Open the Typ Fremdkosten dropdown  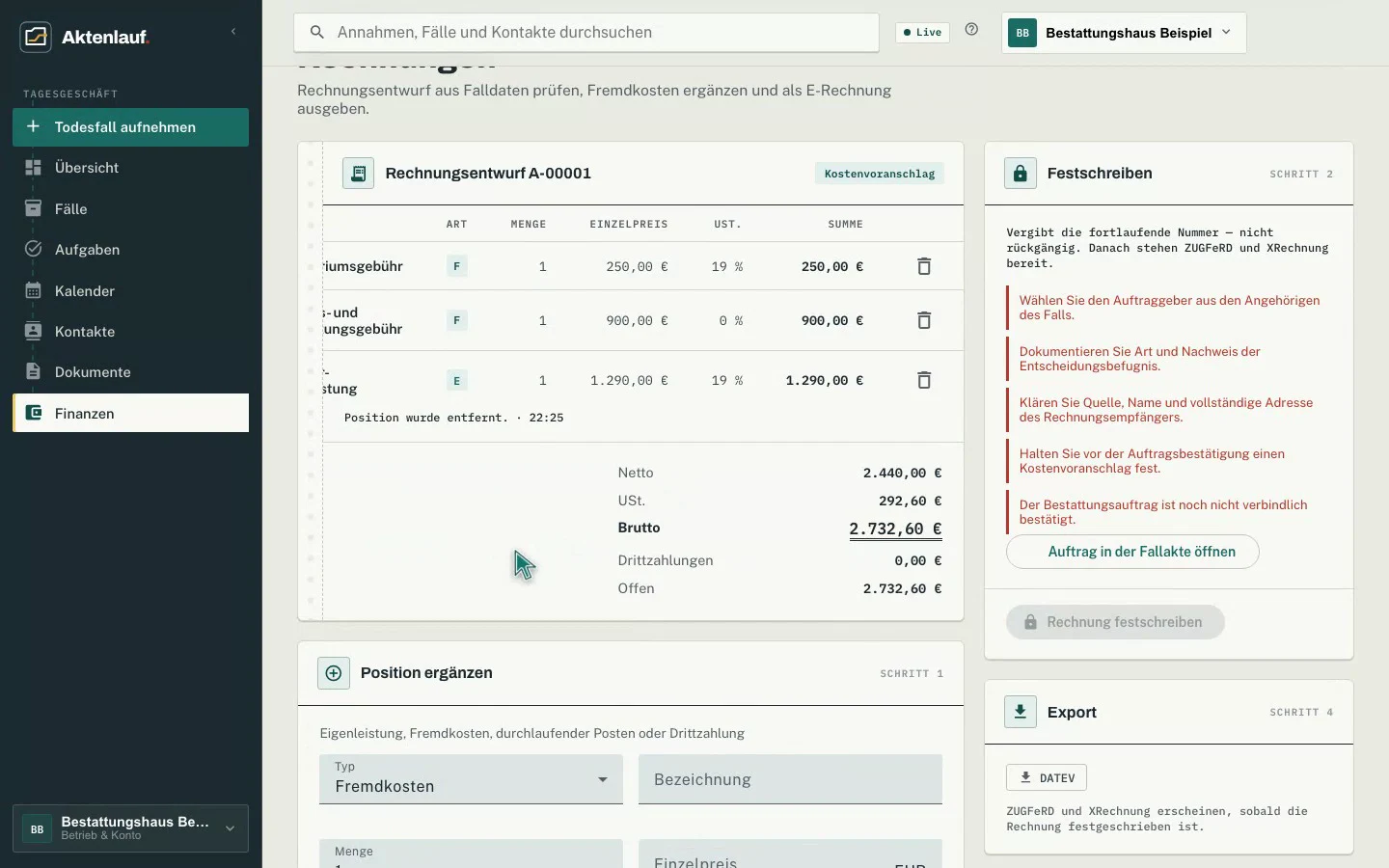click(471, 779)
